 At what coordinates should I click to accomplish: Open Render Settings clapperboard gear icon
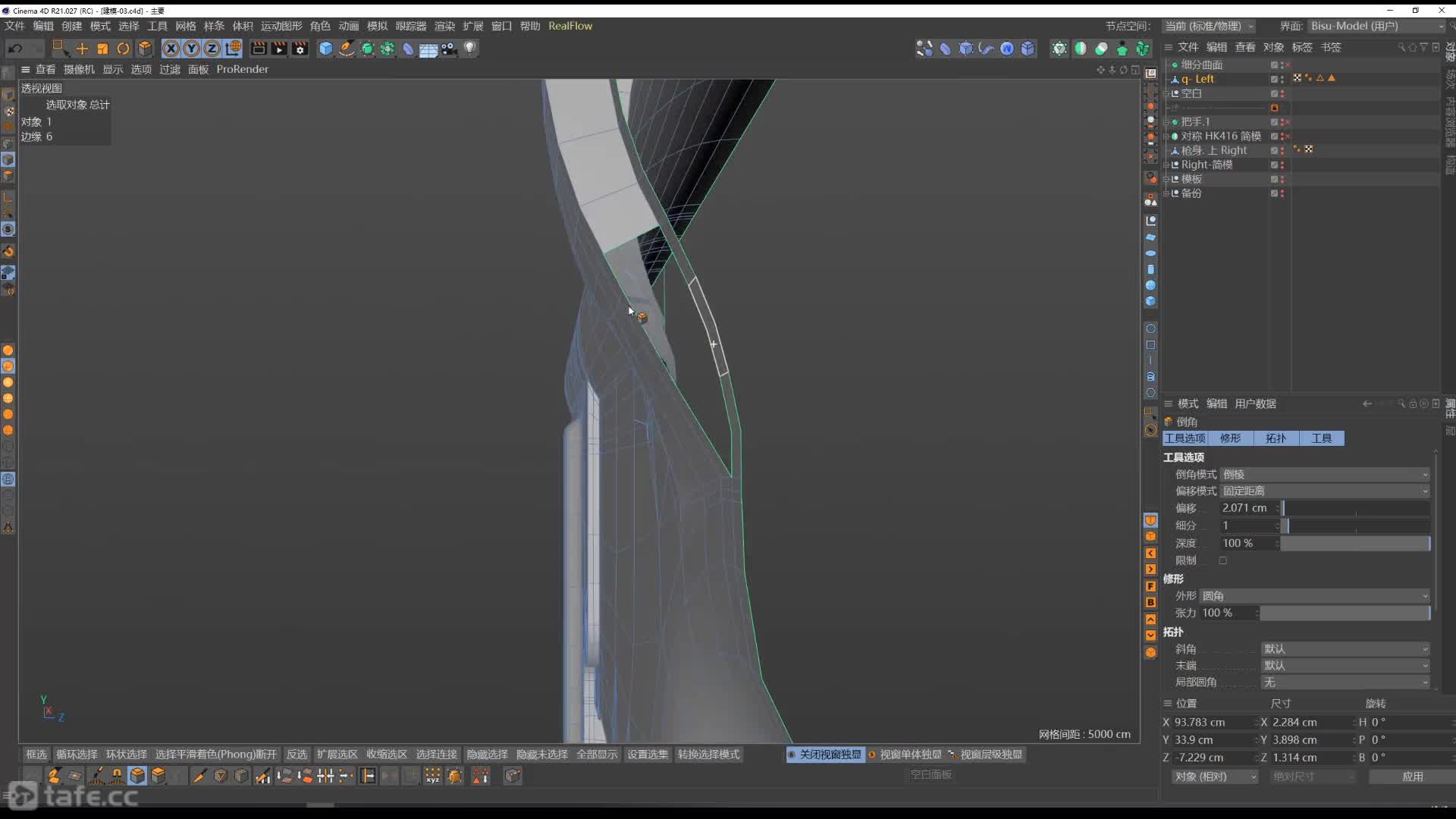click(x=300, y=49)
